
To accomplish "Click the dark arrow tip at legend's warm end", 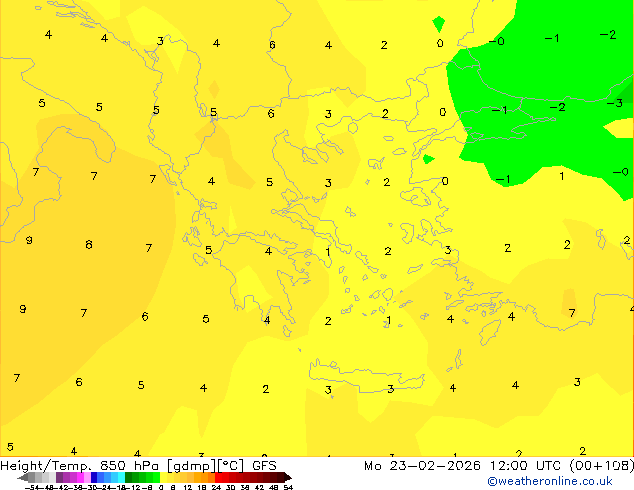I will (288, 477).
